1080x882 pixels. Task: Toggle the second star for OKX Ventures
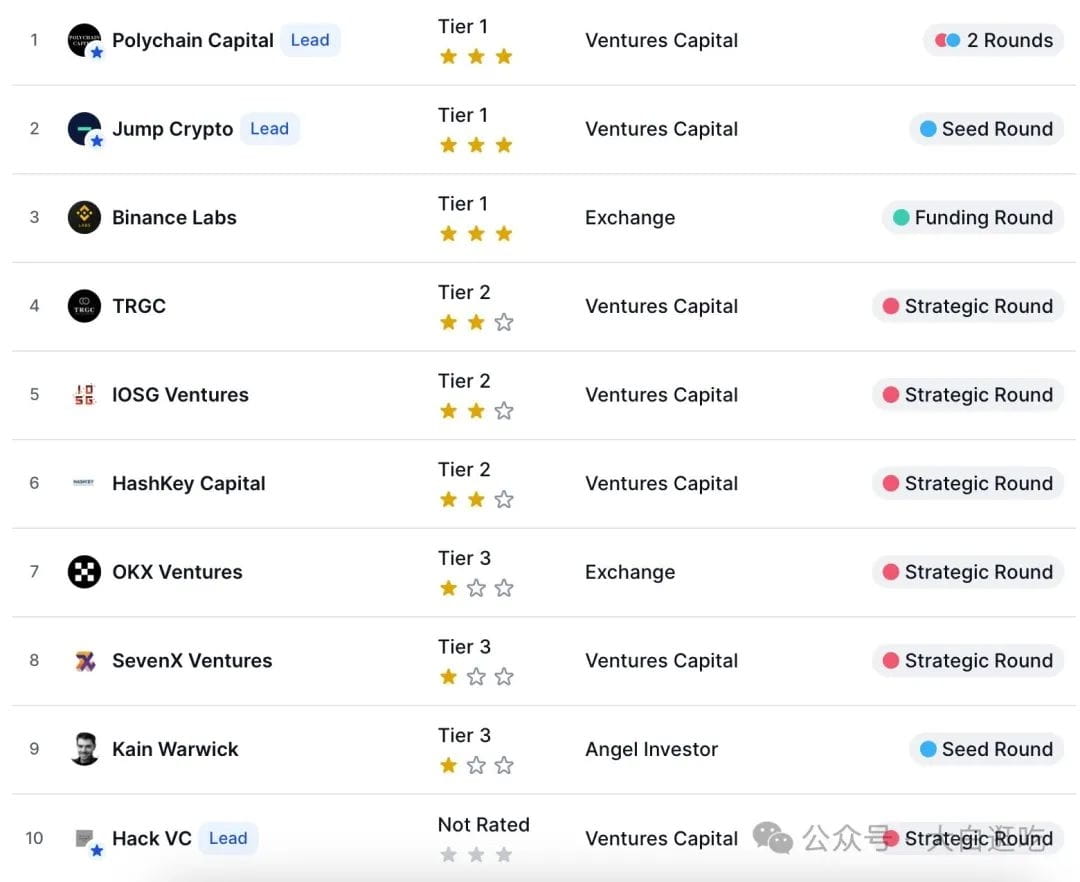(477, 588)
